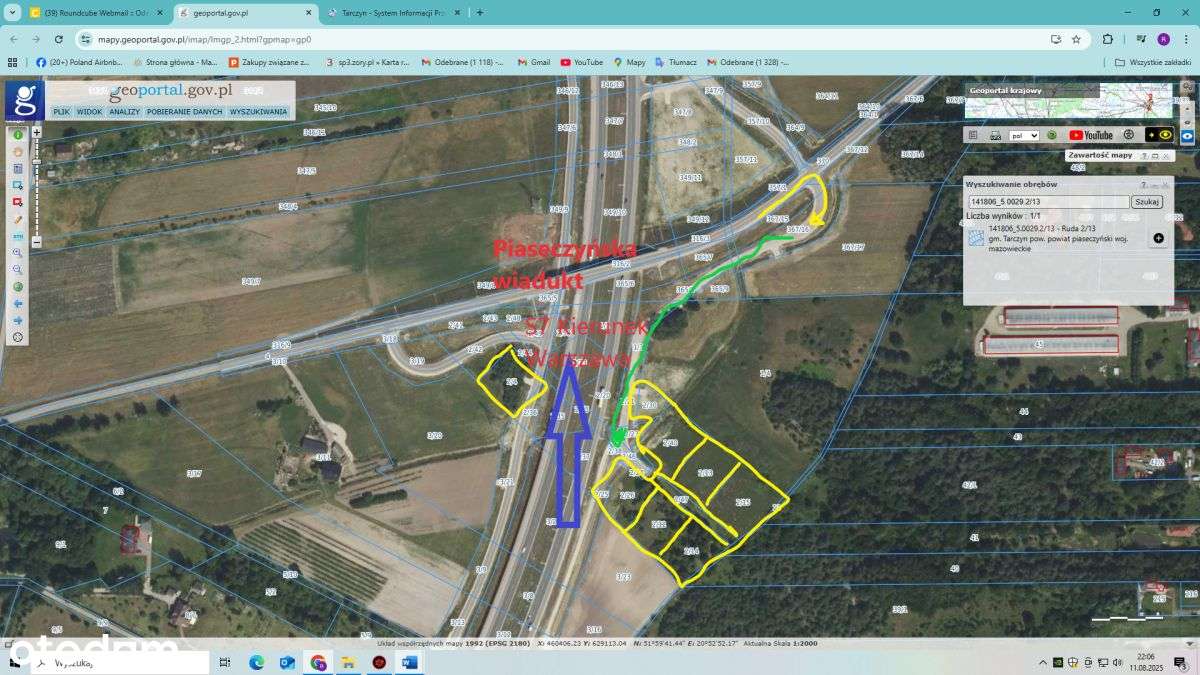Open File Explorer from the taskbar
Viewport: 1200px width, 675px height.
[x=348, y=662]
